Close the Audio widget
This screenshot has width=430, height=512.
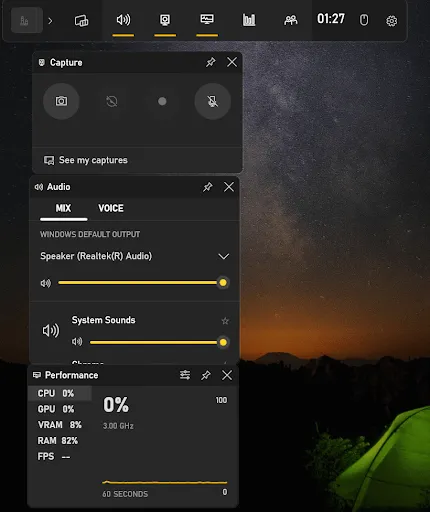(x=229, y=187)
